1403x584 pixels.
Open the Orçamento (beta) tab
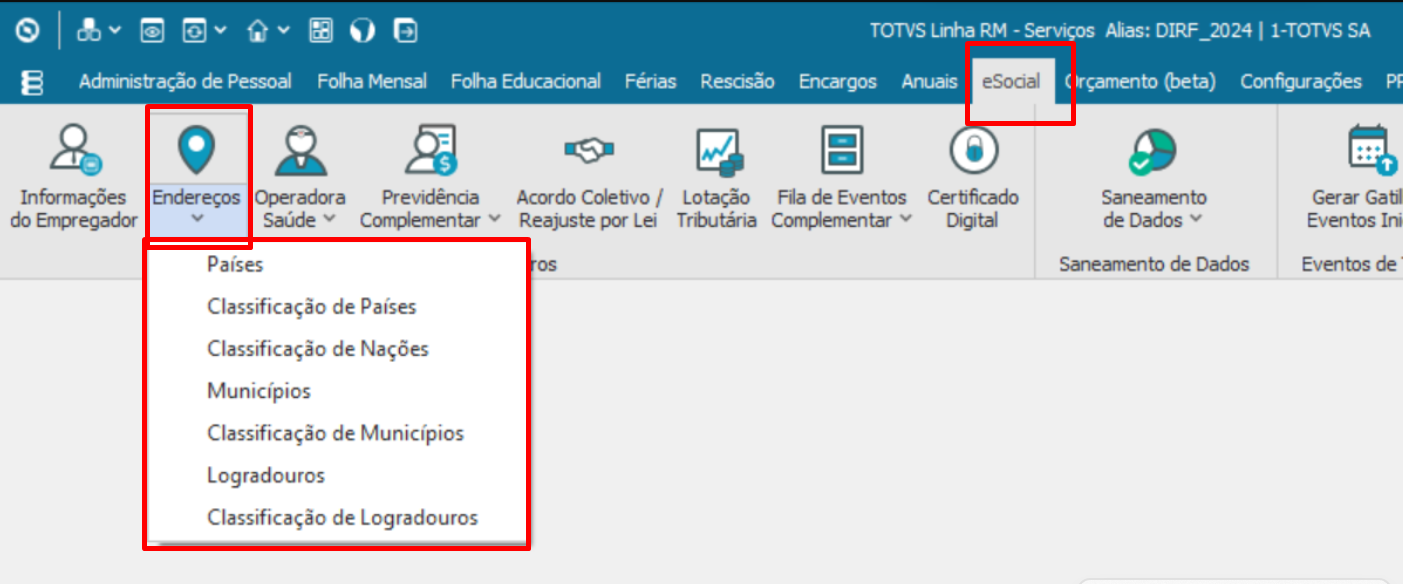tap(1140, 82)
